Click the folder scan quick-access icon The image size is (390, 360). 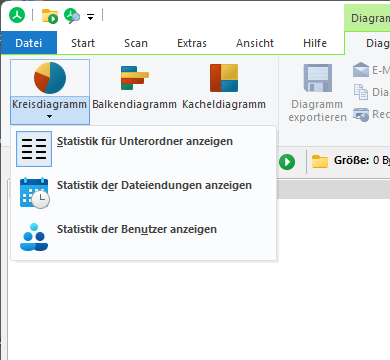(50, 16)
